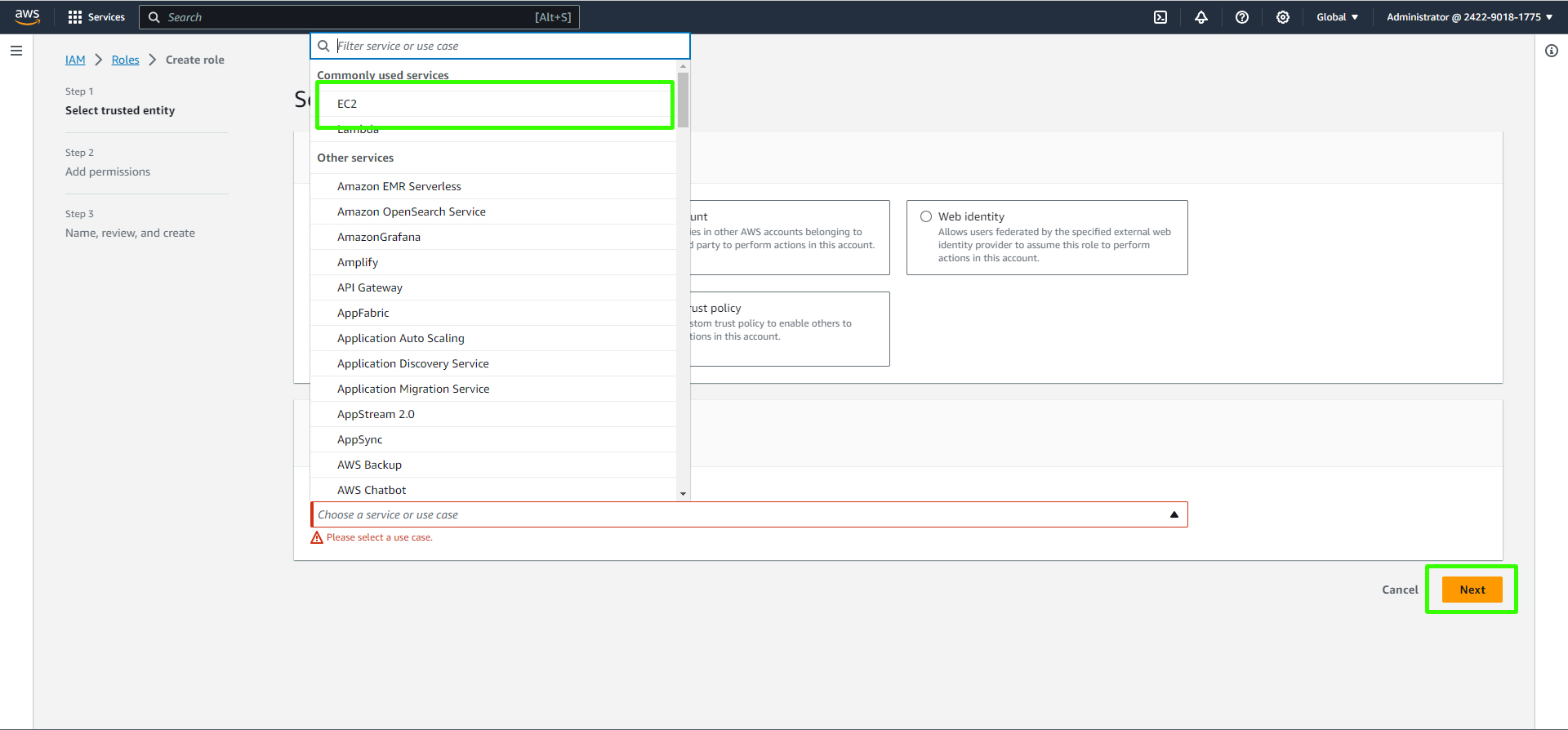
Task: Click the dropdown list scrollbar thumb
Action: [x=683, y=100]
